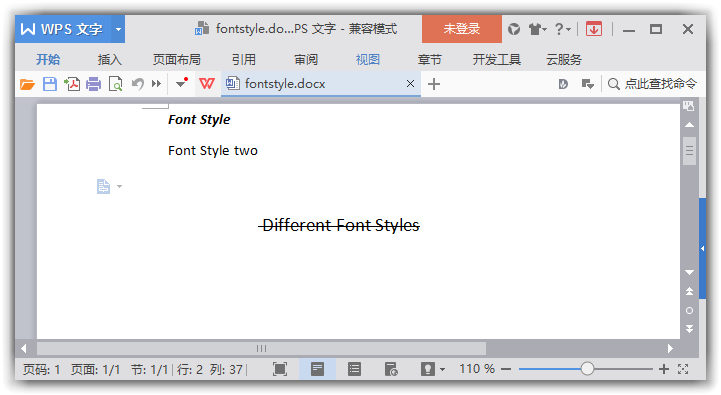The width and height of the screenshot is (721, 395).
Task: Switch to full screen view icon
Action: [x=280, y=369]
